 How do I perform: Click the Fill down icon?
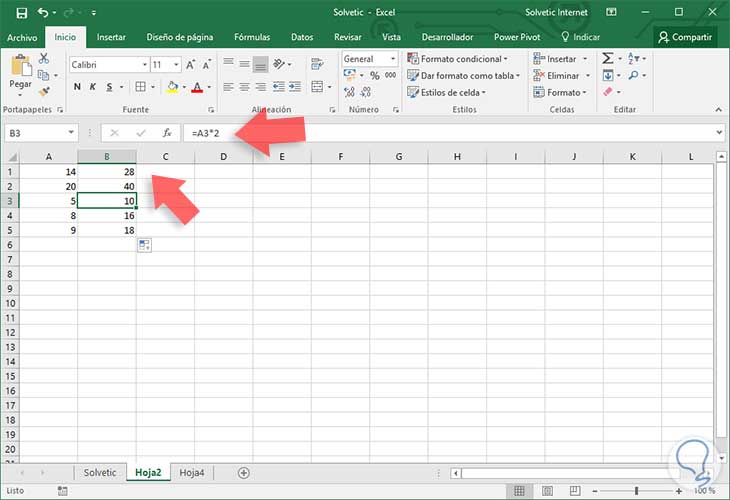608,75
